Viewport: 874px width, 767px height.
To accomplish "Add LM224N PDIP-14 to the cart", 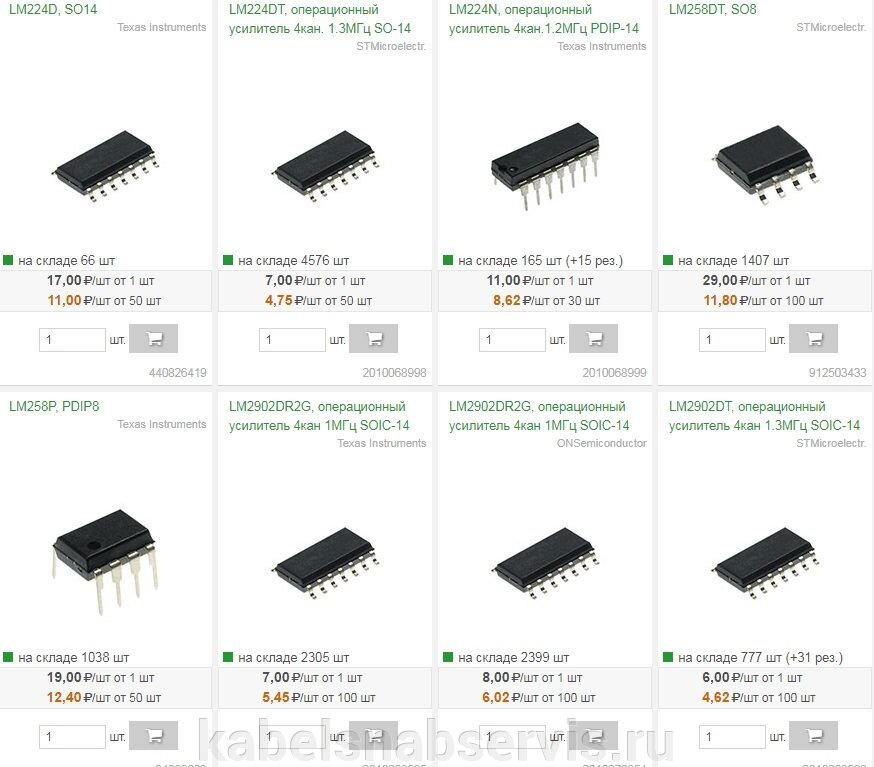I will pyautogui.click(x=593, y=338).
